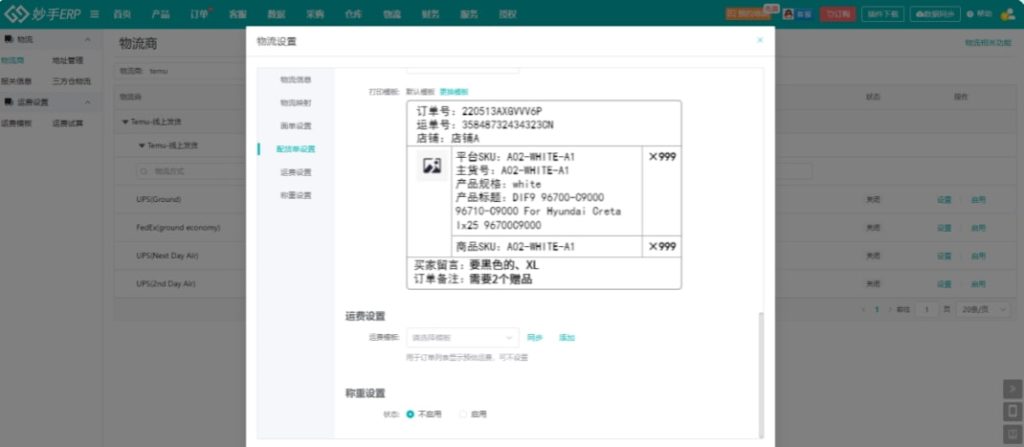Open the 仓库 top menu
The image size is (1024, 447).
[x=353, y=14]
